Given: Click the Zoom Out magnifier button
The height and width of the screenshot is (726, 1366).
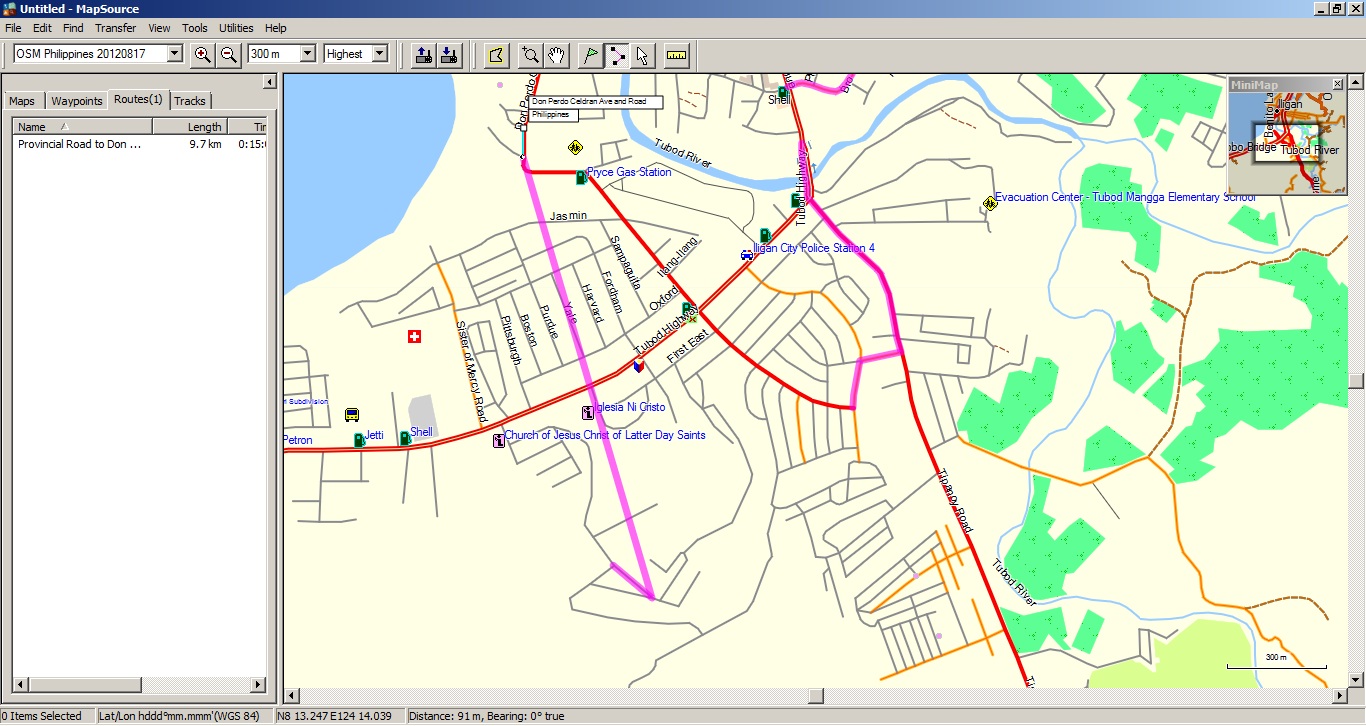Looking at the screenshot, I should point(229,55).
